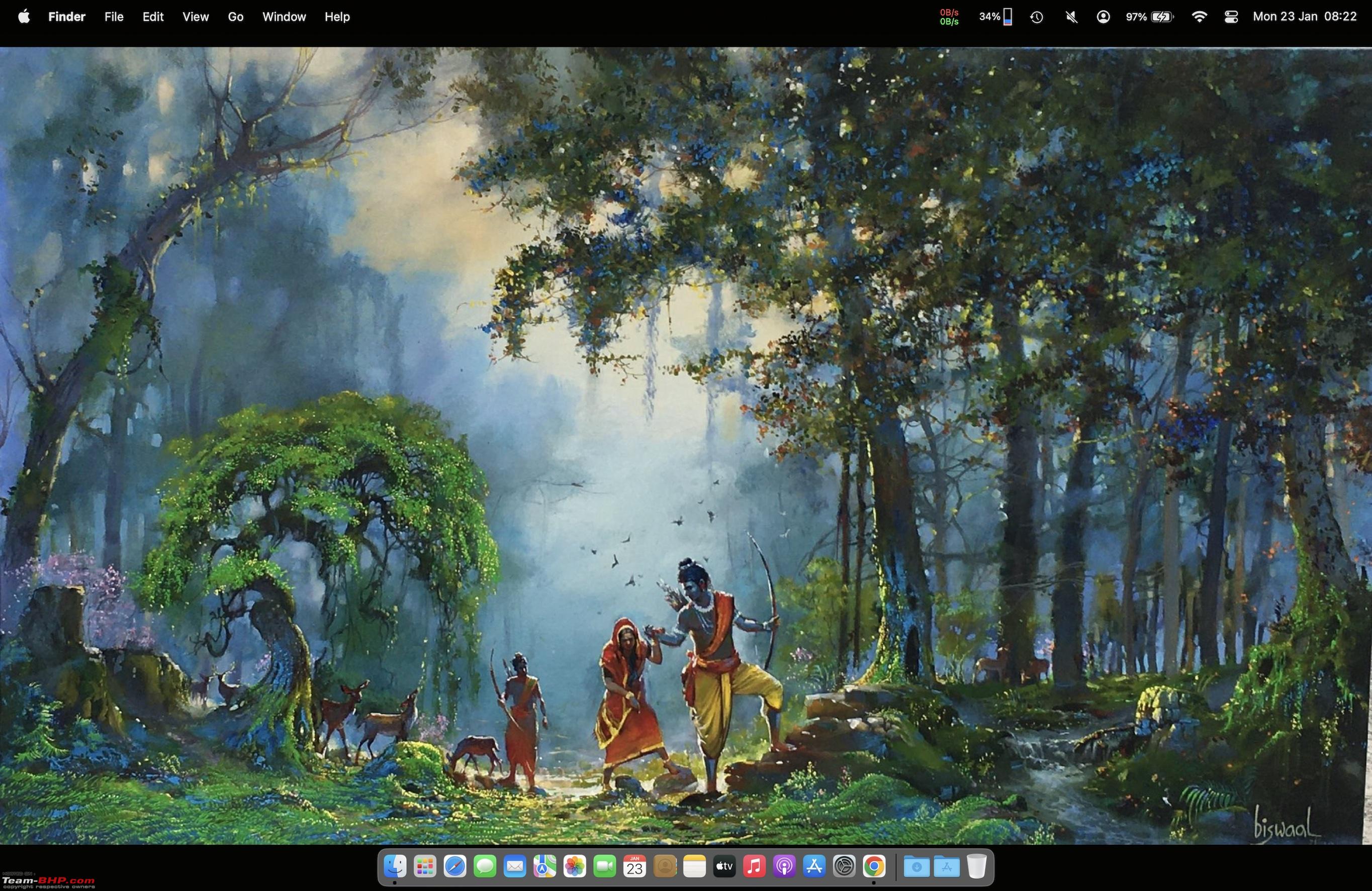Open Apple TV from the Dock

(x=724, y=866)
